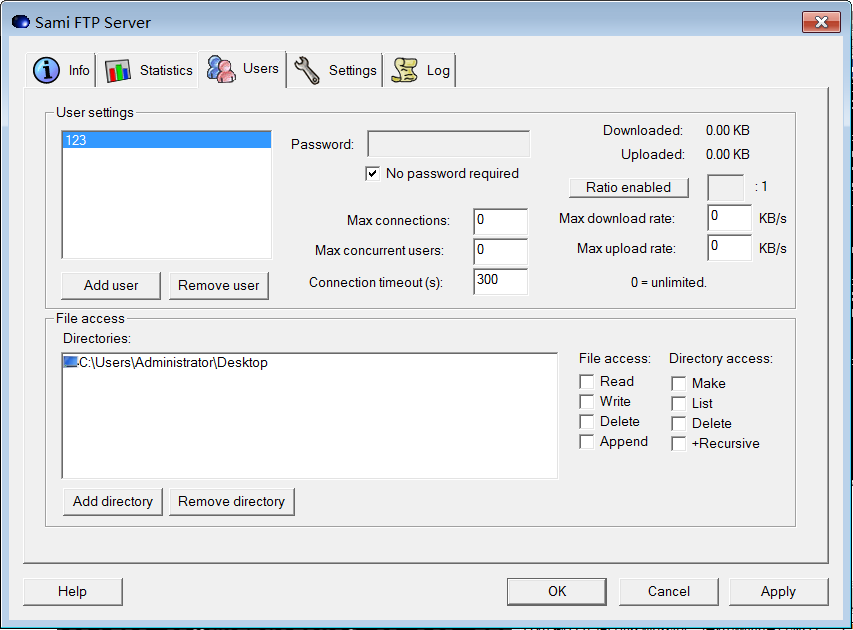Check List directory access
This screenshot has height=630, width=853.
(x=678, y=404)
